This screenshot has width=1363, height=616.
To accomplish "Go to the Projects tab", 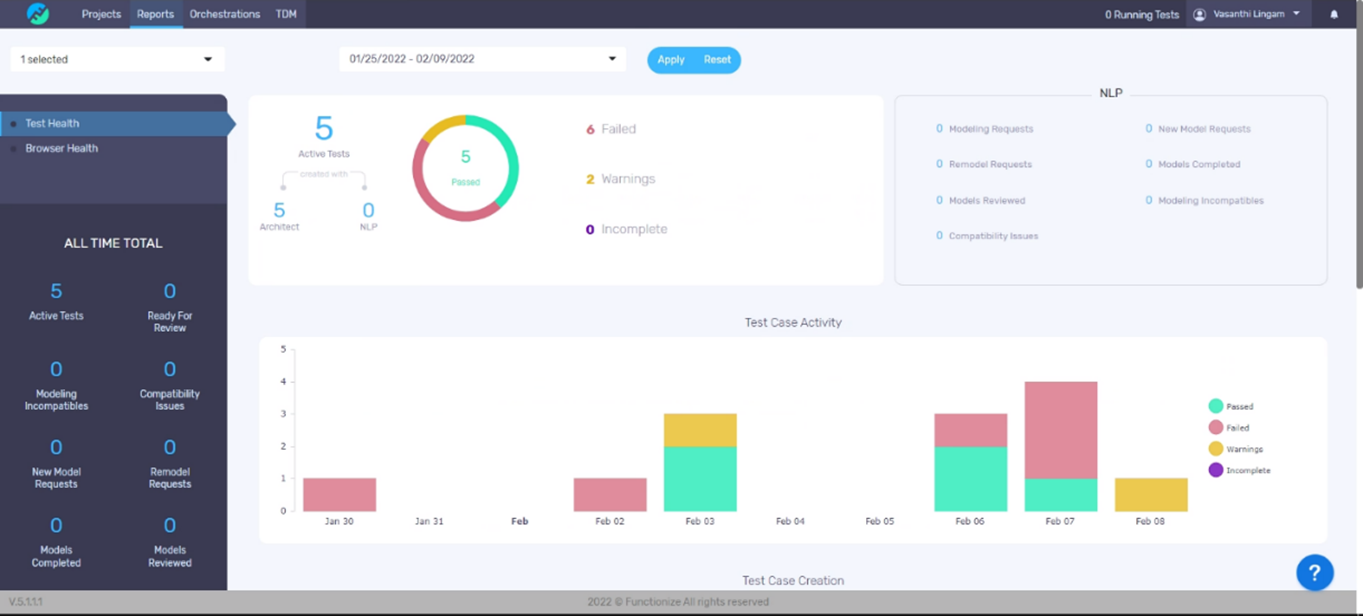I will pos(101,14).
